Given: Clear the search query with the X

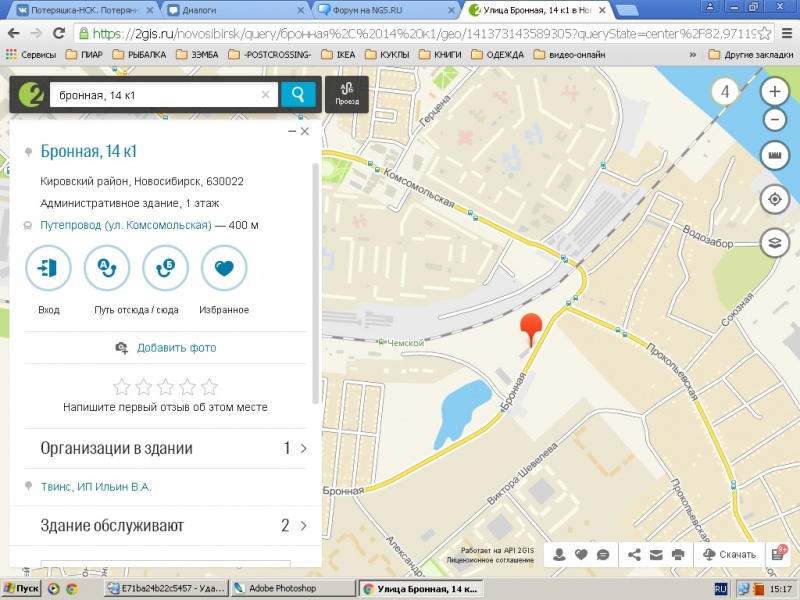Looking at the screenshot, I should pos(265,94).
